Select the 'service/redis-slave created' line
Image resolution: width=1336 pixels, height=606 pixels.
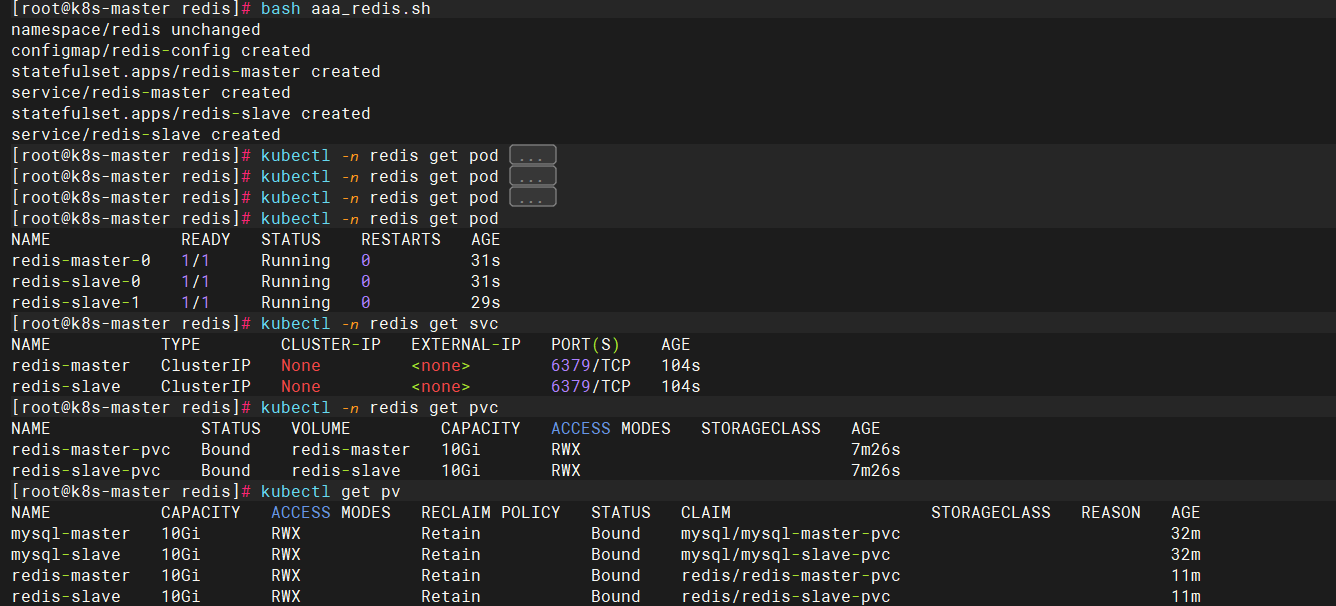coord(146,134)
